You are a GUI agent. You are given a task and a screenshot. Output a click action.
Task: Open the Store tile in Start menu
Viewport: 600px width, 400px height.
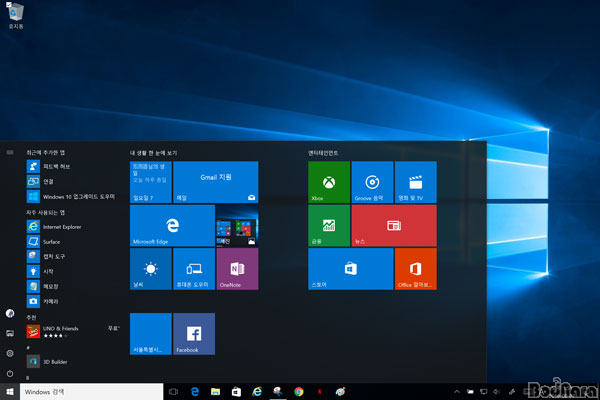pos(350,269)
